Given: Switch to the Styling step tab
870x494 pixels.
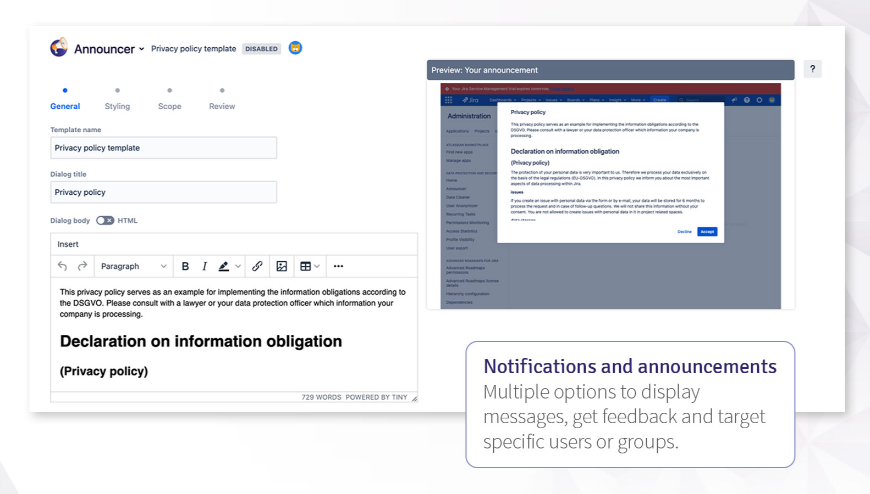Looking at the screenshot, I should point(117,106).
